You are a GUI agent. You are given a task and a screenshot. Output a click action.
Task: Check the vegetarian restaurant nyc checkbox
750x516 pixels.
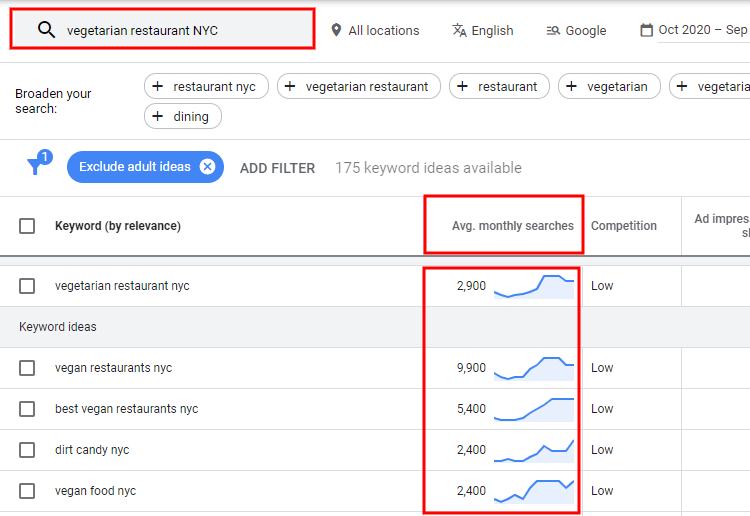pyautogui.click(x=27, y=286)
